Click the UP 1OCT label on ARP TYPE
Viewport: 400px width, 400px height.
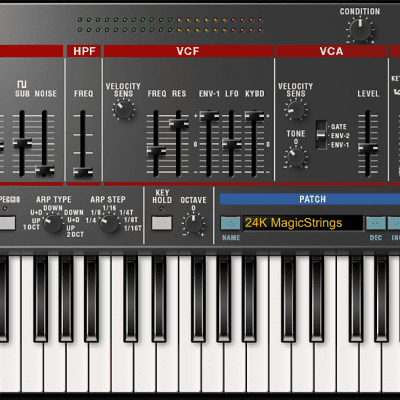(32, 224)
